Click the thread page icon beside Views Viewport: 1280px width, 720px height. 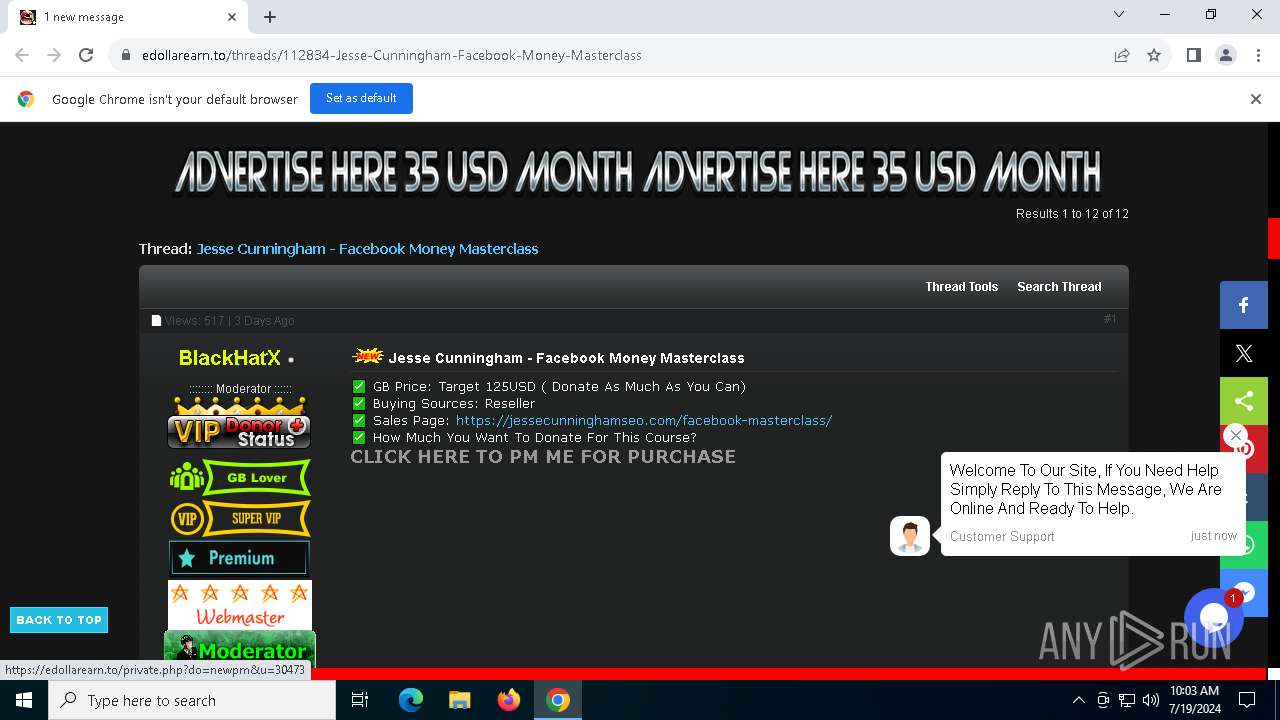tap(156, 321)
